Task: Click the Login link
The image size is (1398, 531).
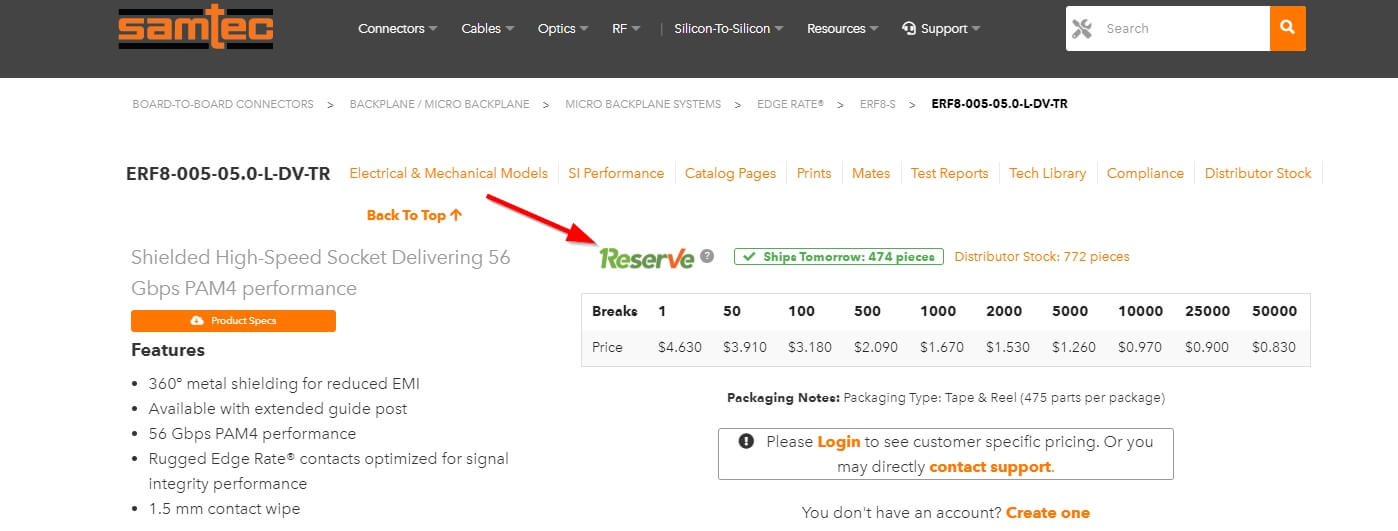Action: (839, 441)
